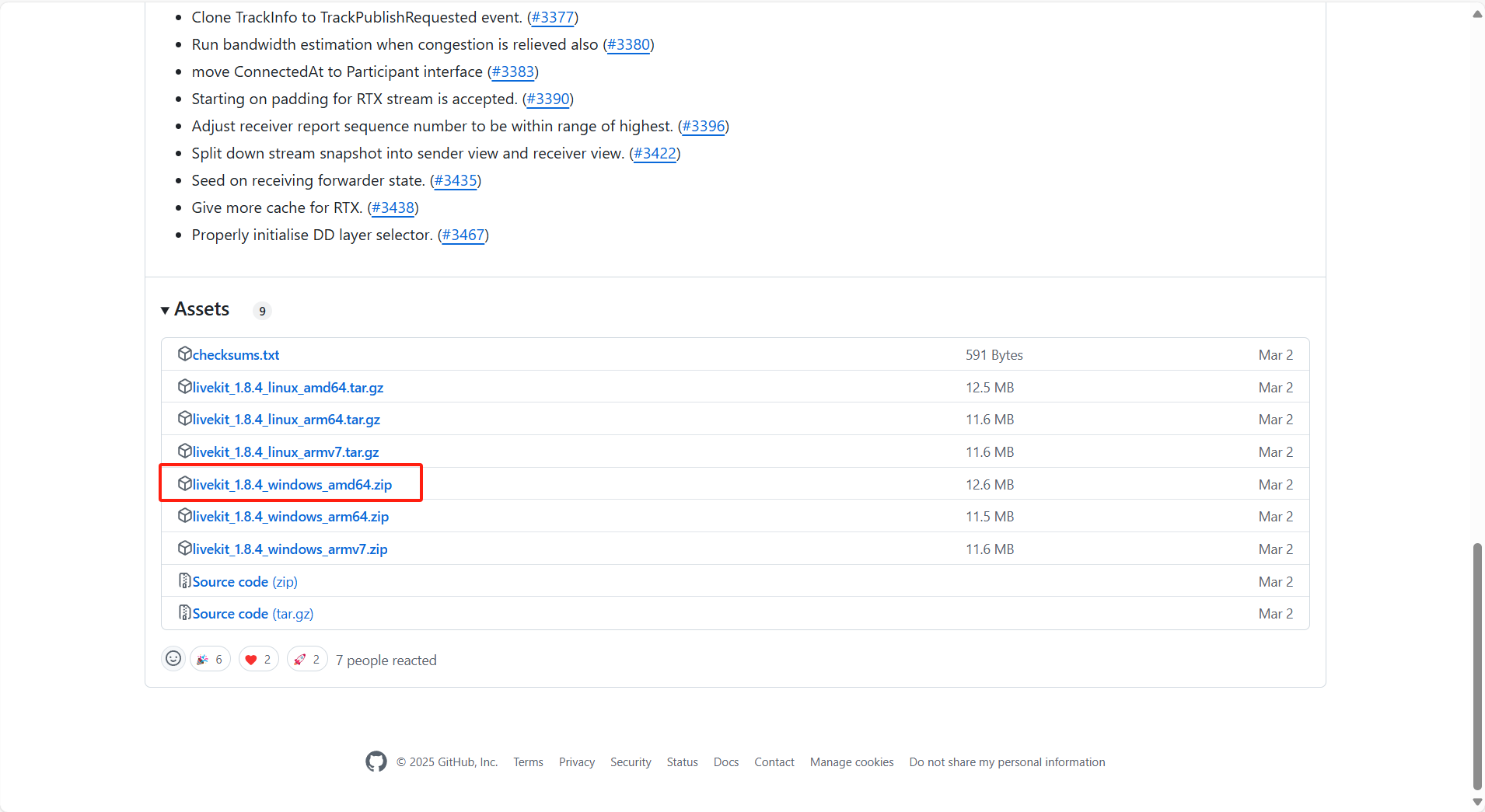This screenshot has height=812, width=1485.
Task: Open pull request #3380
Action: click(628, 44)
